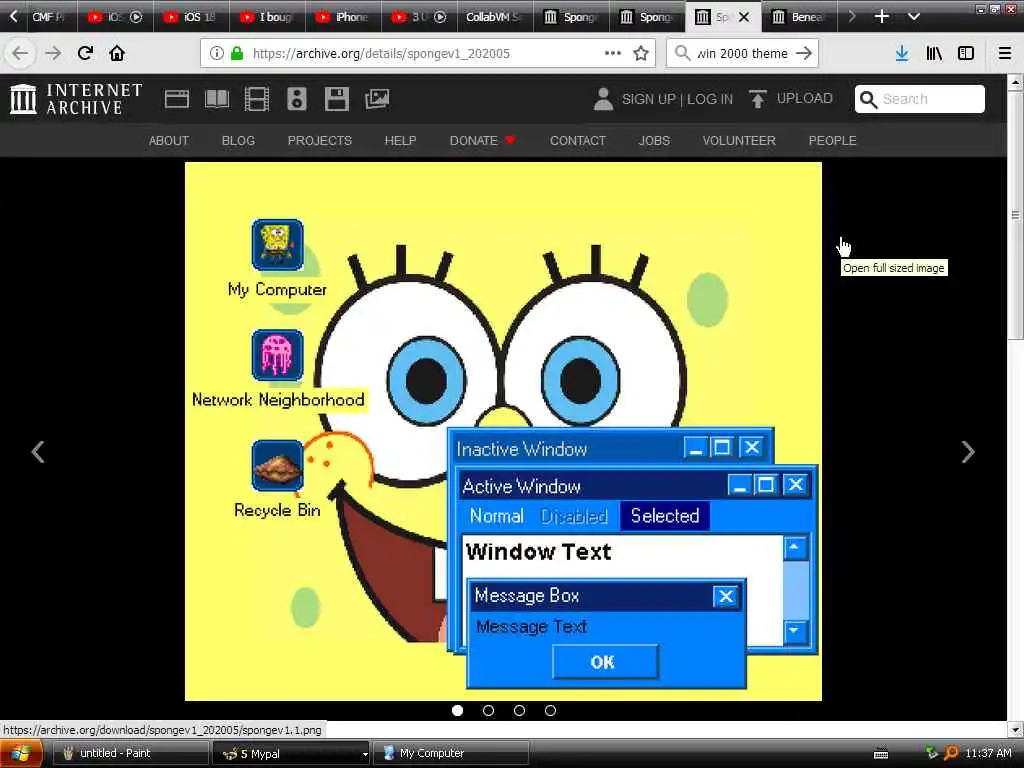Open the Texts book icon
1024x768 pixels.
pyautogui.click(x=217, y=99)
